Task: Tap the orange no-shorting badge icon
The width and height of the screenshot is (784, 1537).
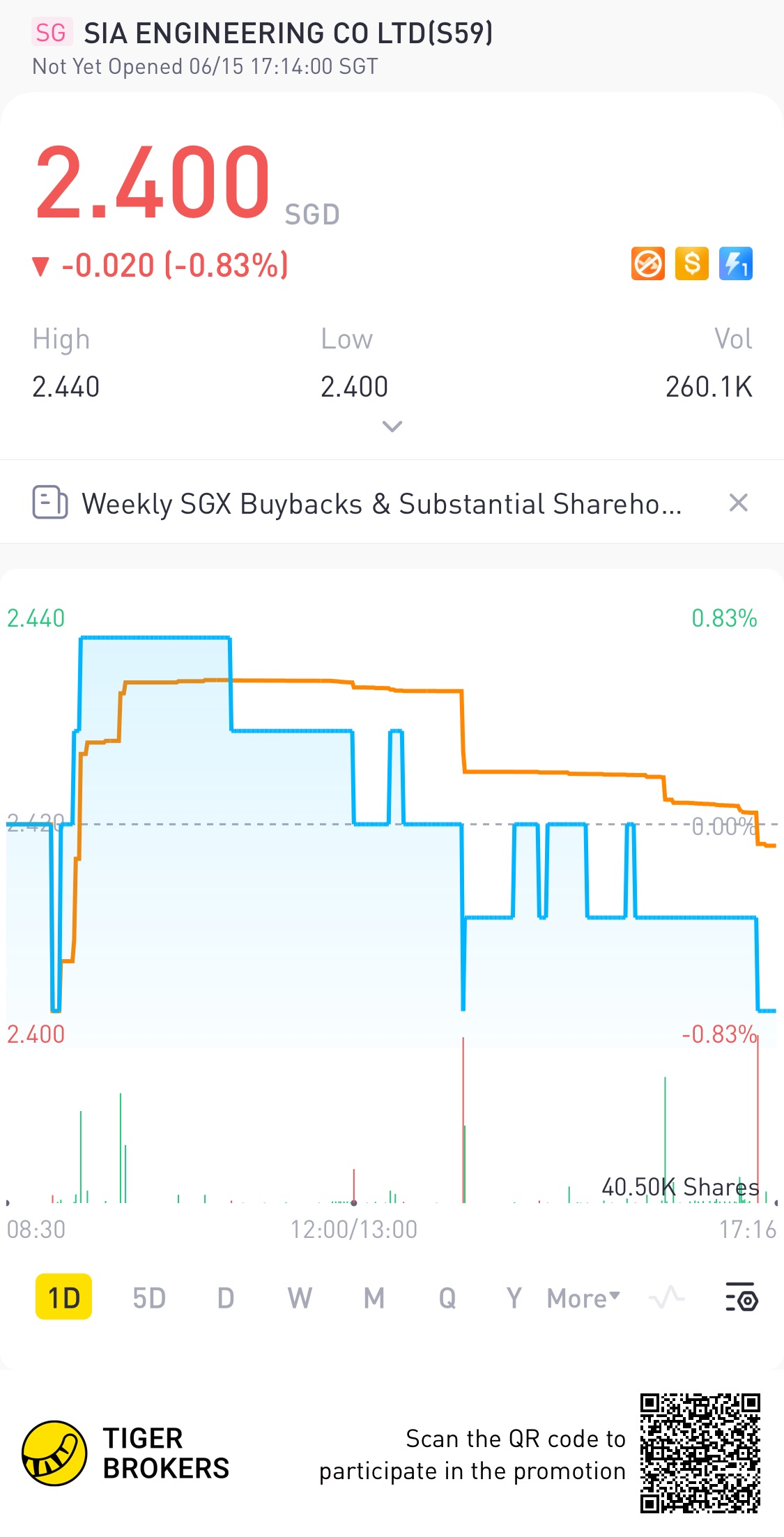Action: [x=647, y=264]
